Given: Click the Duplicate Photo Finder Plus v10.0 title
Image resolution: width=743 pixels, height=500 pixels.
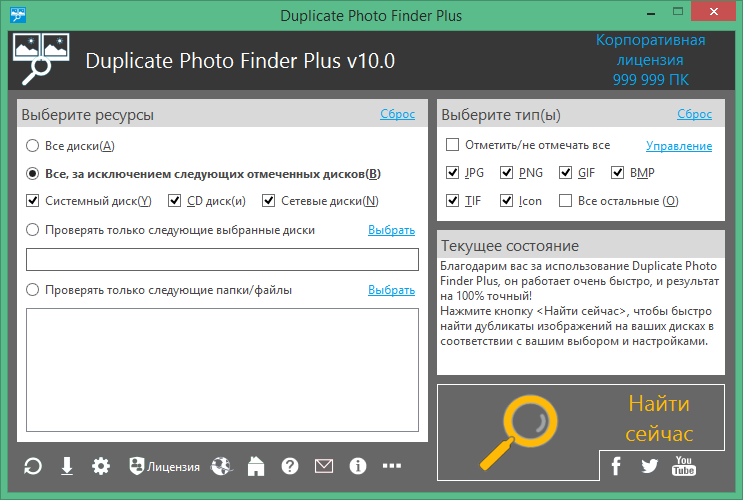Looking at the screenshot, I should coord(240,61).
